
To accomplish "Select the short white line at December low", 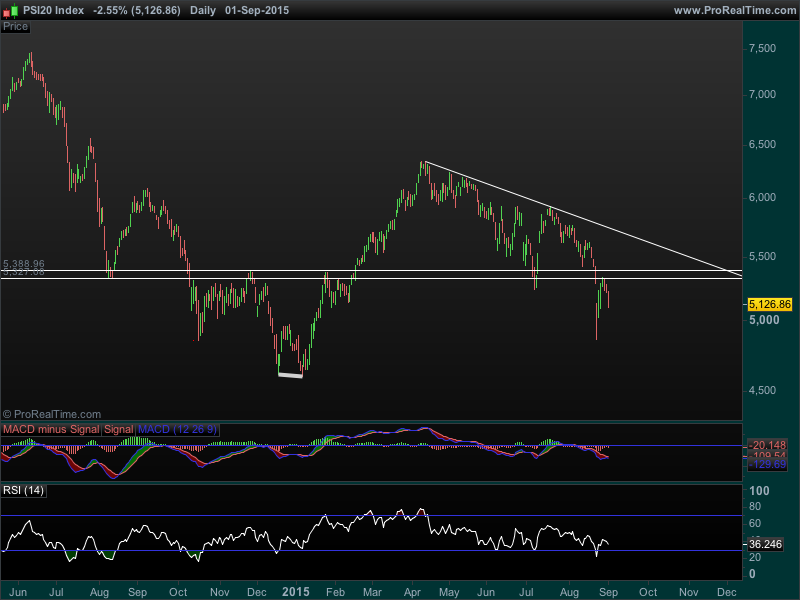I will pos(290,375).
